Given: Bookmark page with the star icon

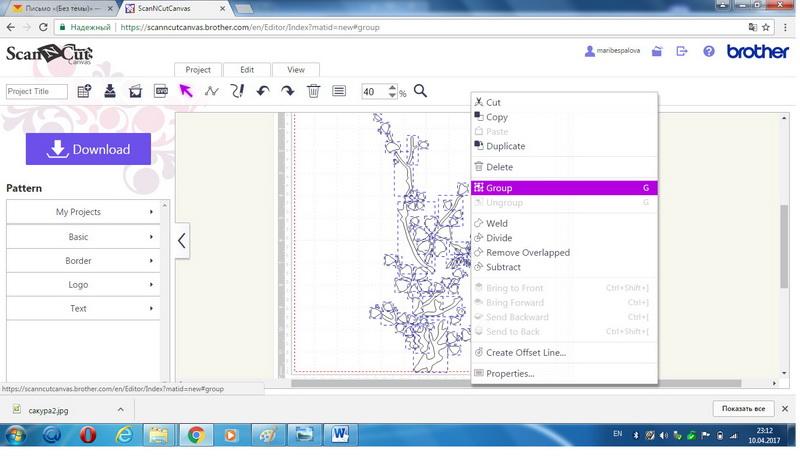Looking at the screenshot, I should pos(766,28).
